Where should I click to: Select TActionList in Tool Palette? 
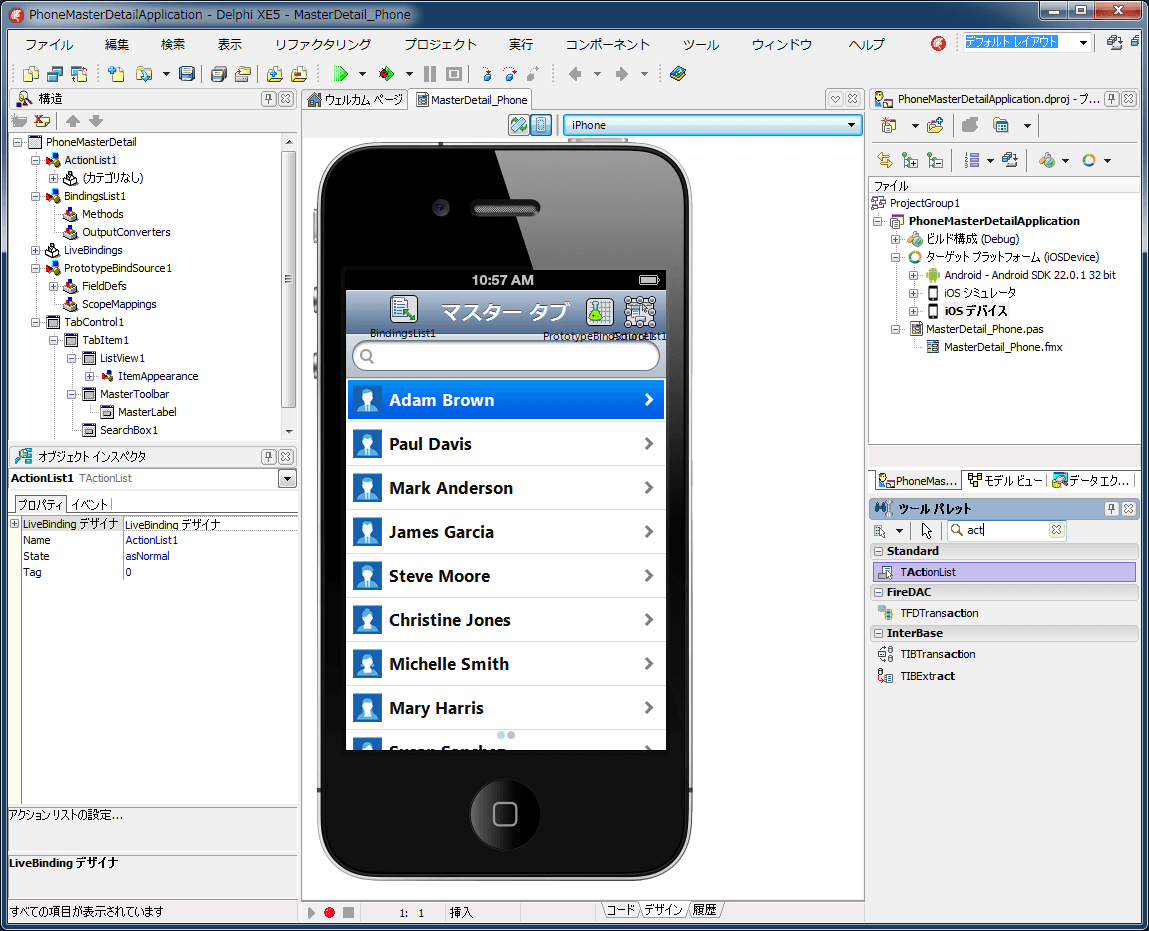[1005, 572]
